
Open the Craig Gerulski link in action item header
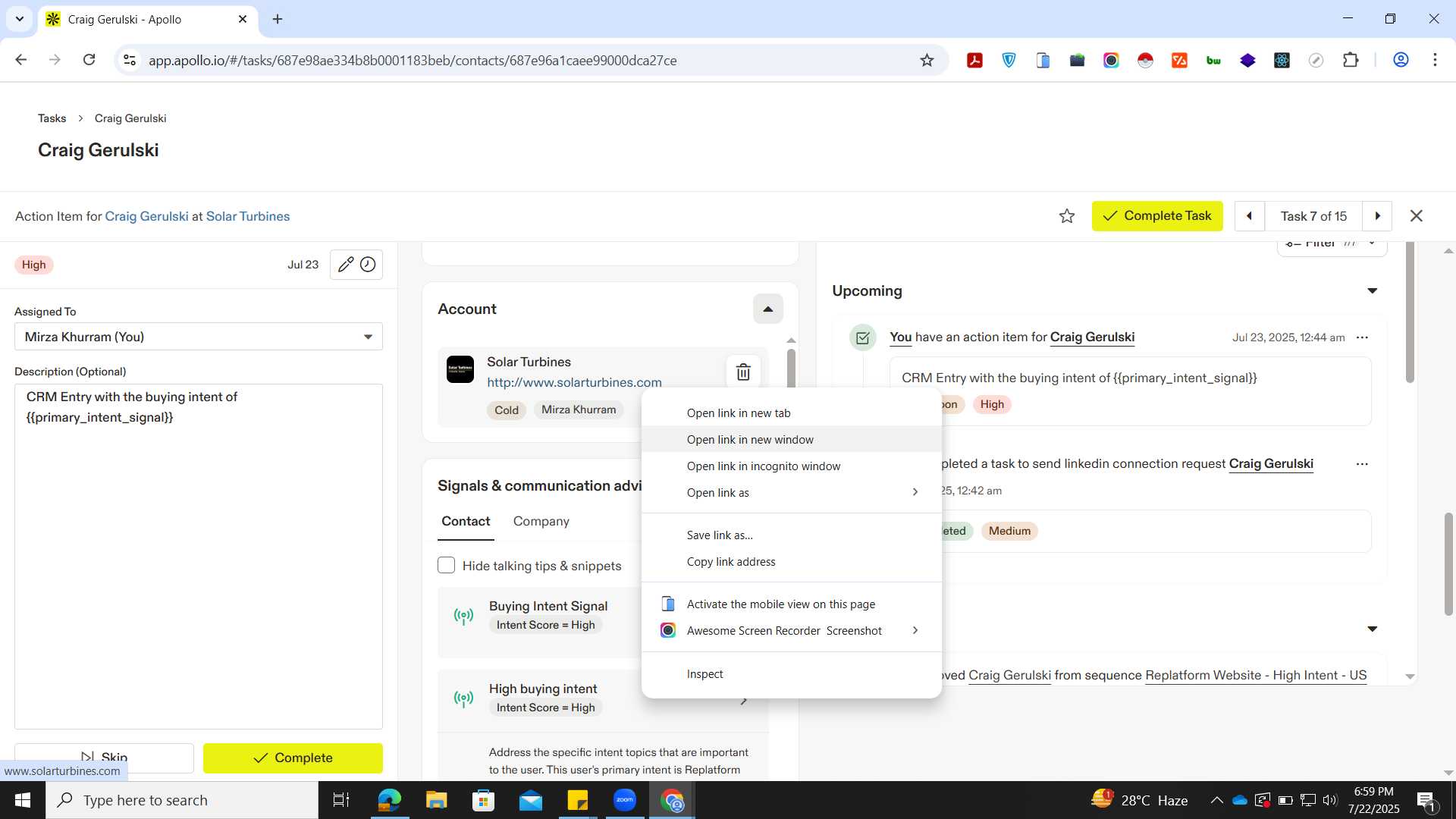coord(146,216)
